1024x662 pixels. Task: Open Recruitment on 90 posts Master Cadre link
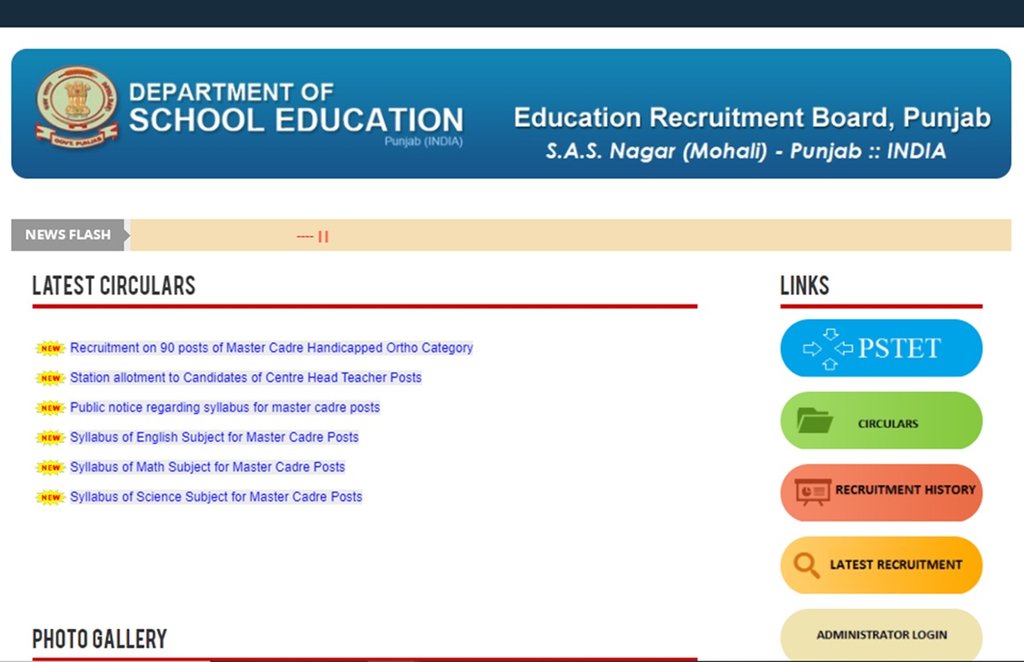click(x=272, y=348)
